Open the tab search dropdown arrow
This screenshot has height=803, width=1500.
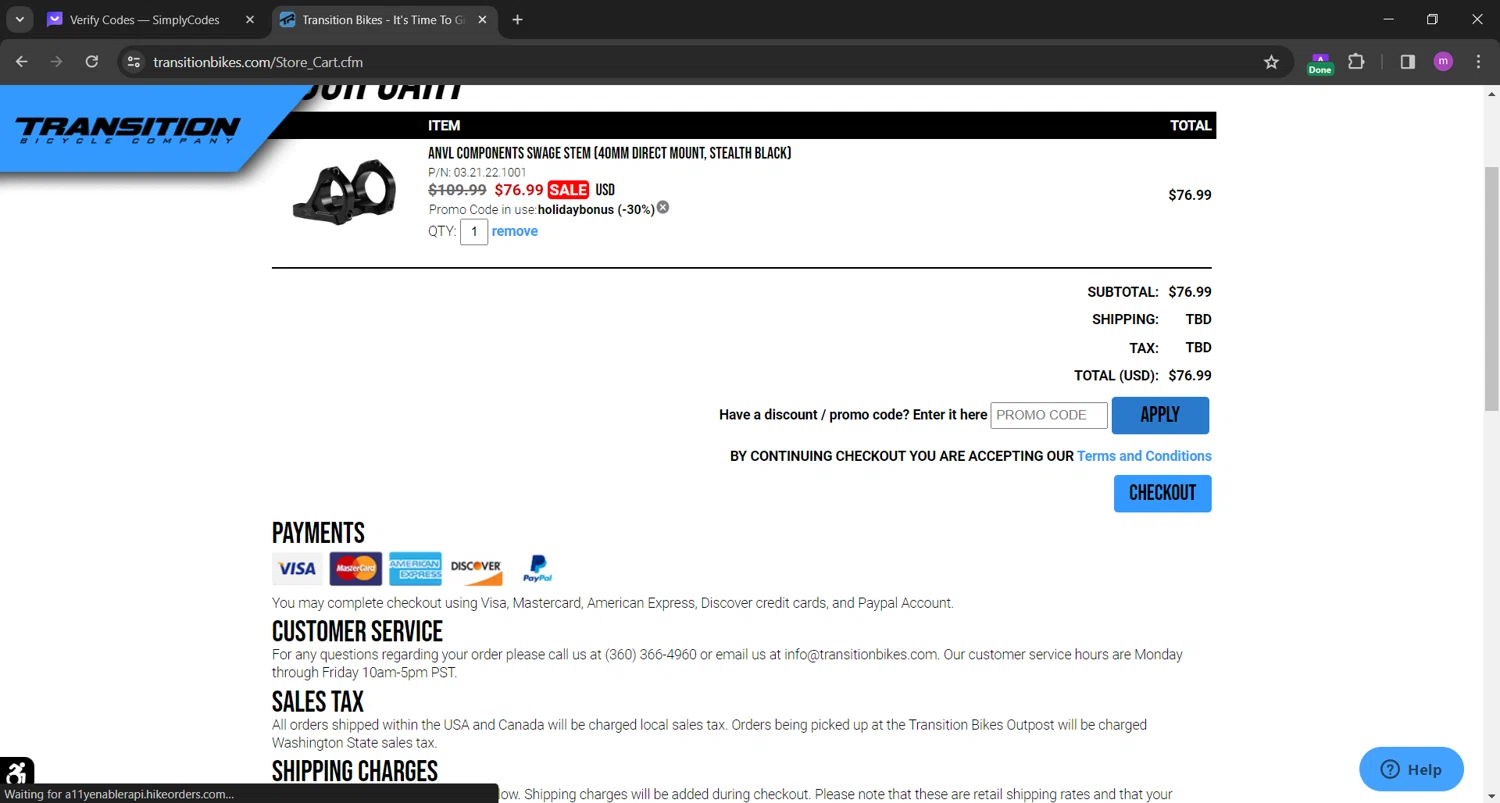coord(19,19)
